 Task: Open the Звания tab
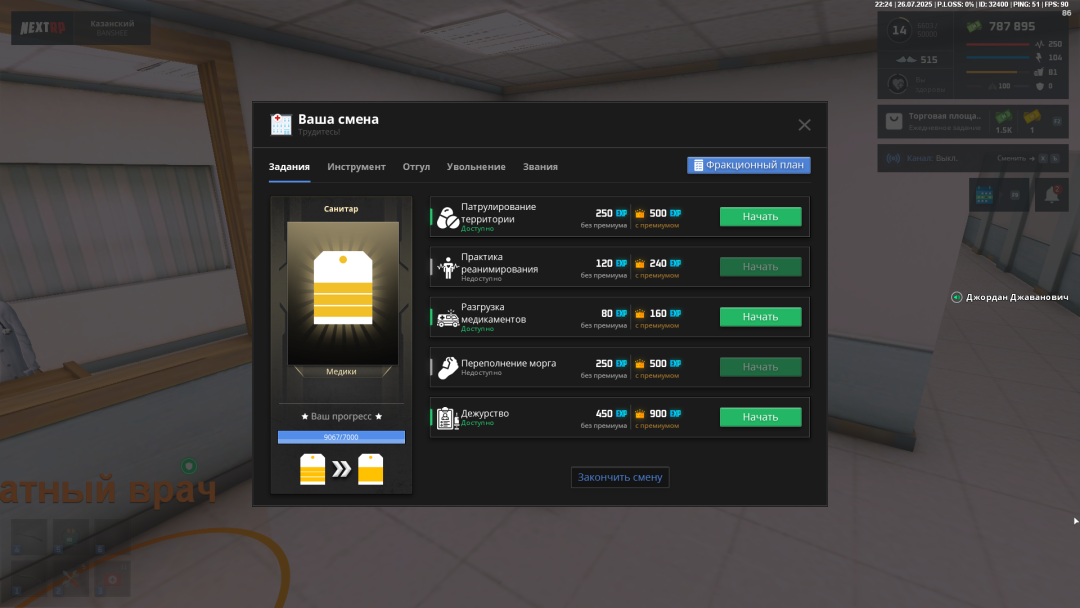(540, 167)
